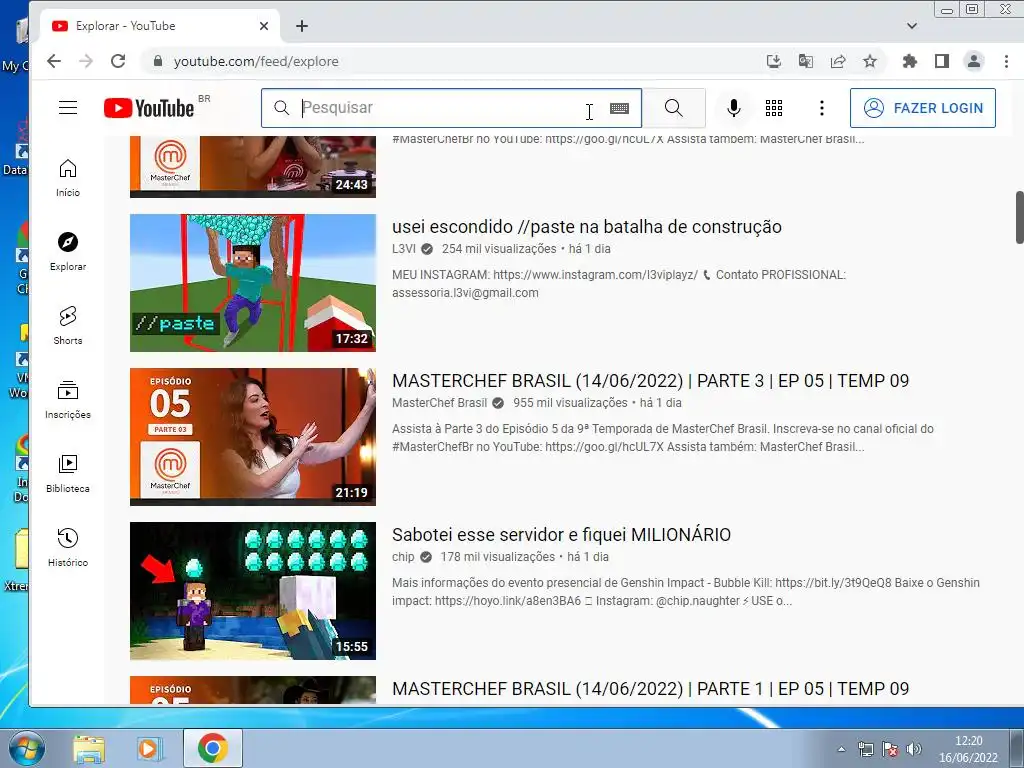Go to Início in the sidebar
The height and width of the screenshot is (768, 1024).
pyautogui.click(x=68, y=178)
